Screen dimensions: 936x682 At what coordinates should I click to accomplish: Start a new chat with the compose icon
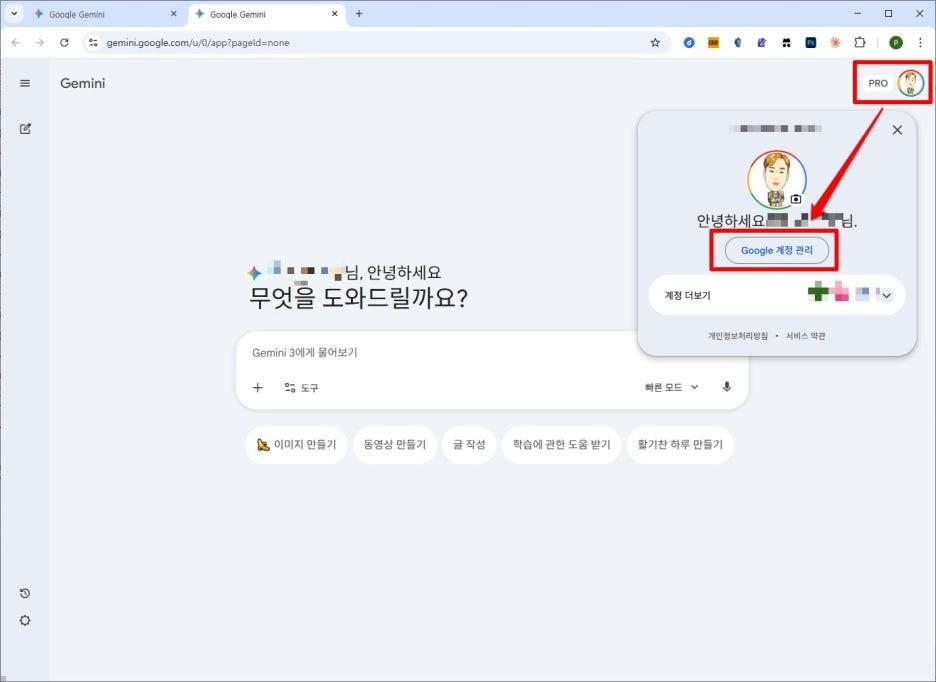point(25,128)
